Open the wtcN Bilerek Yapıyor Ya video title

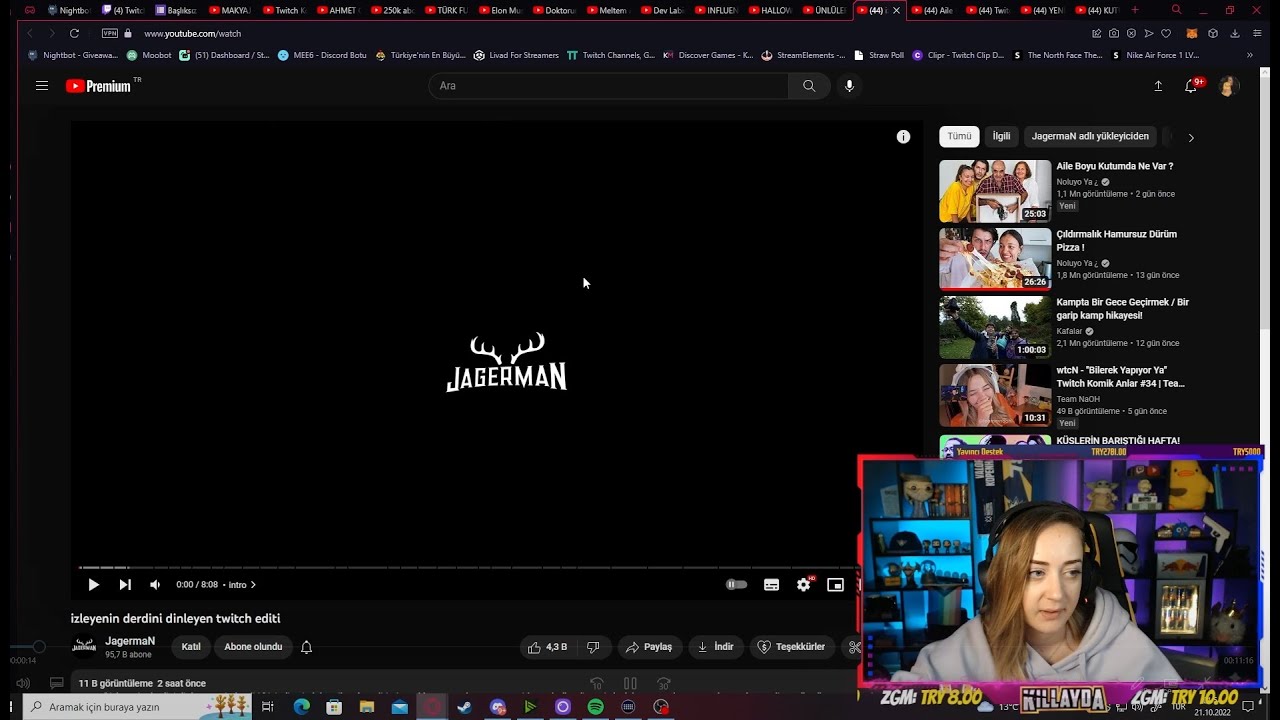[1120, 377]
